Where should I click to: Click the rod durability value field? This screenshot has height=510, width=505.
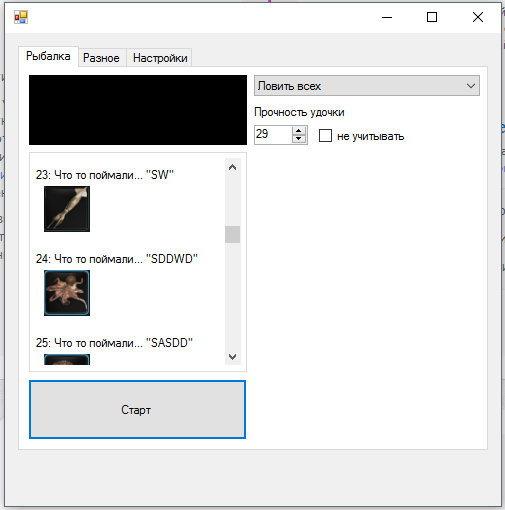(273, 135)
